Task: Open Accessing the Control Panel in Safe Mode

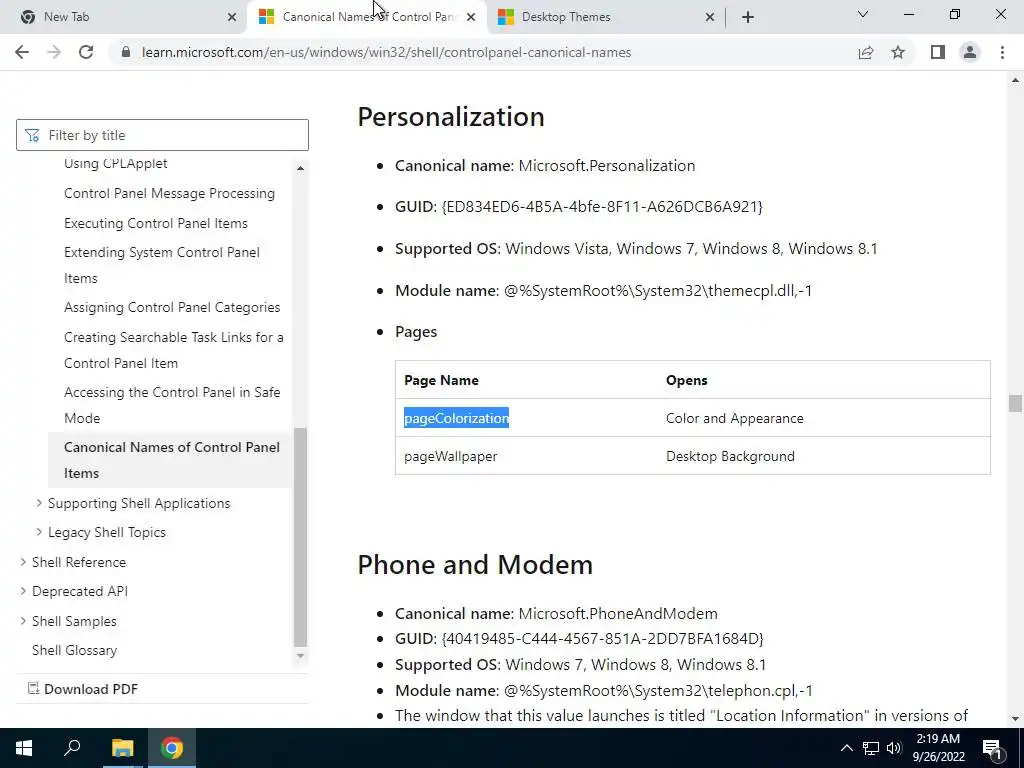Action: (x=172, y=405)
